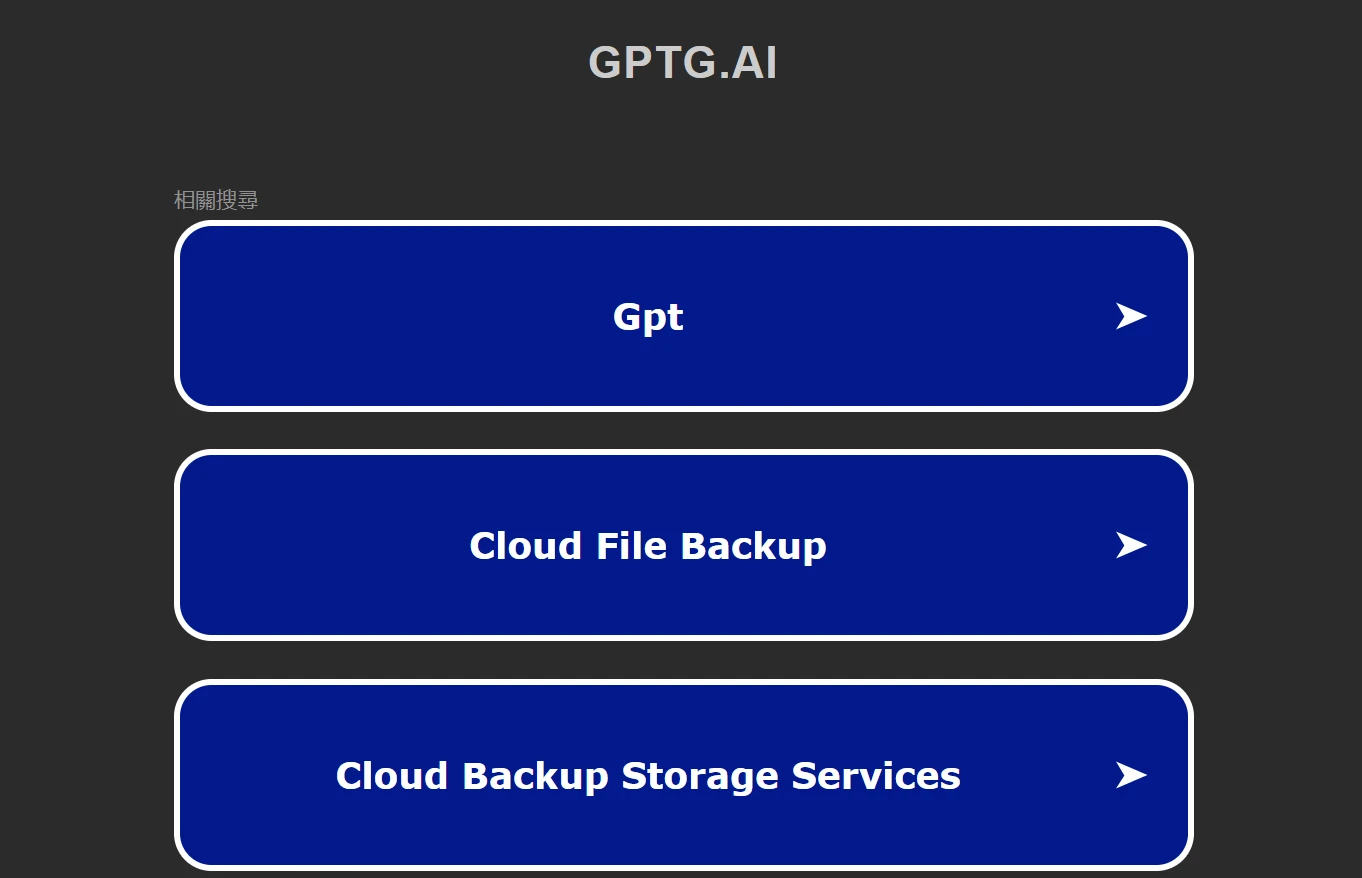Click arrow icon next to Cloud Backup Storage Services
The height and width of the screenshot is (878, 1362).
tap(1131, 775)
